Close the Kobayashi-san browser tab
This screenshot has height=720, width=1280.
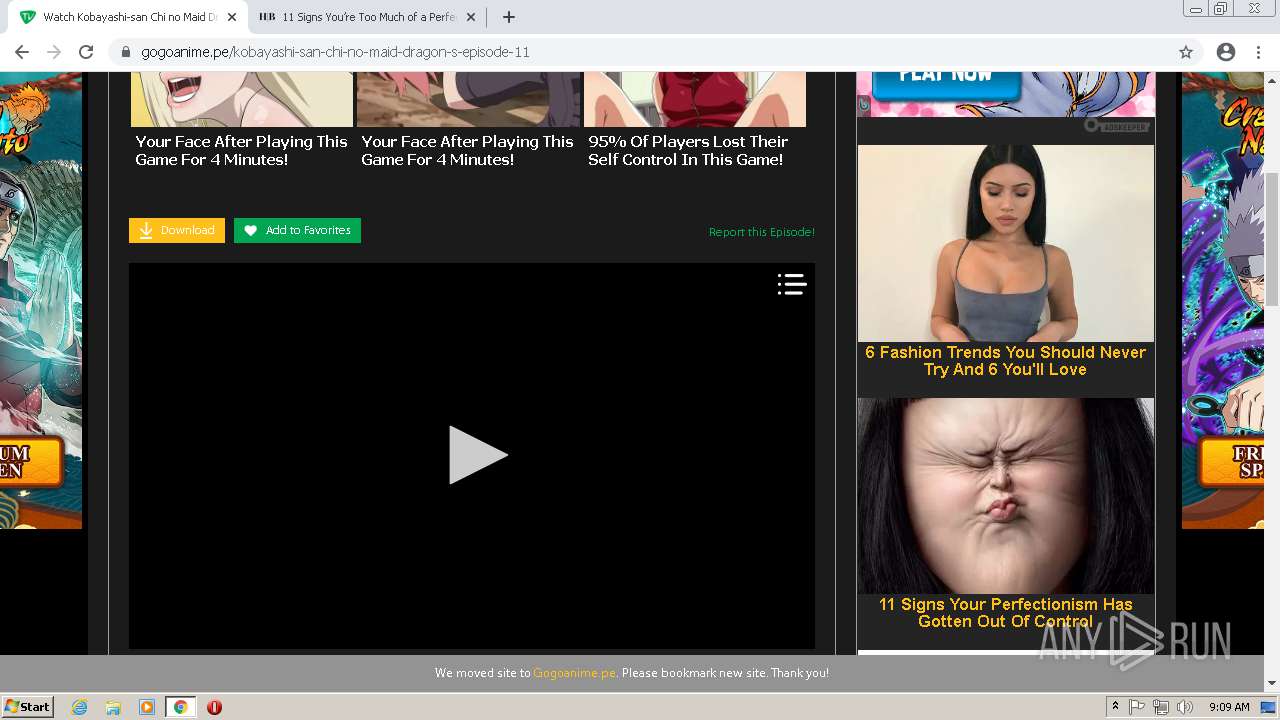click(x=231, y=17)
